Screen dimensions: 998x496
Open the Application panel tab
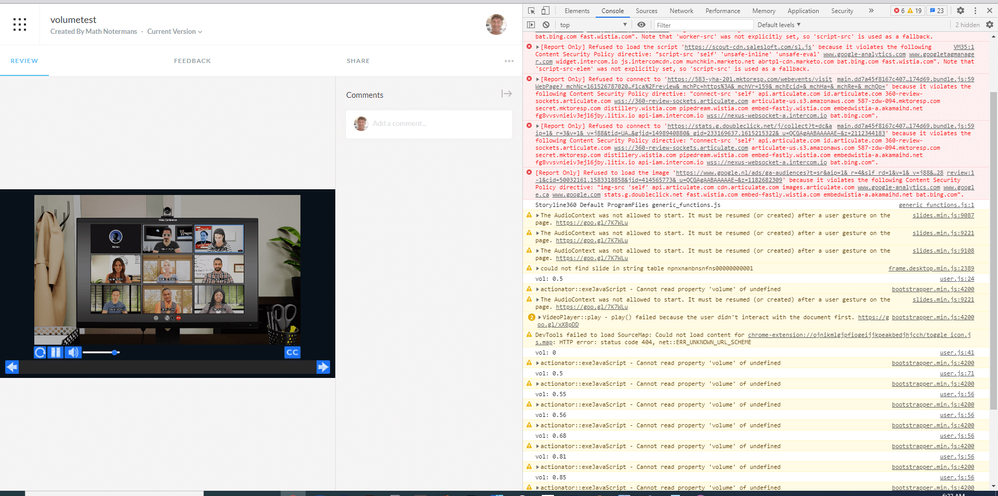[x=803, y=11]
